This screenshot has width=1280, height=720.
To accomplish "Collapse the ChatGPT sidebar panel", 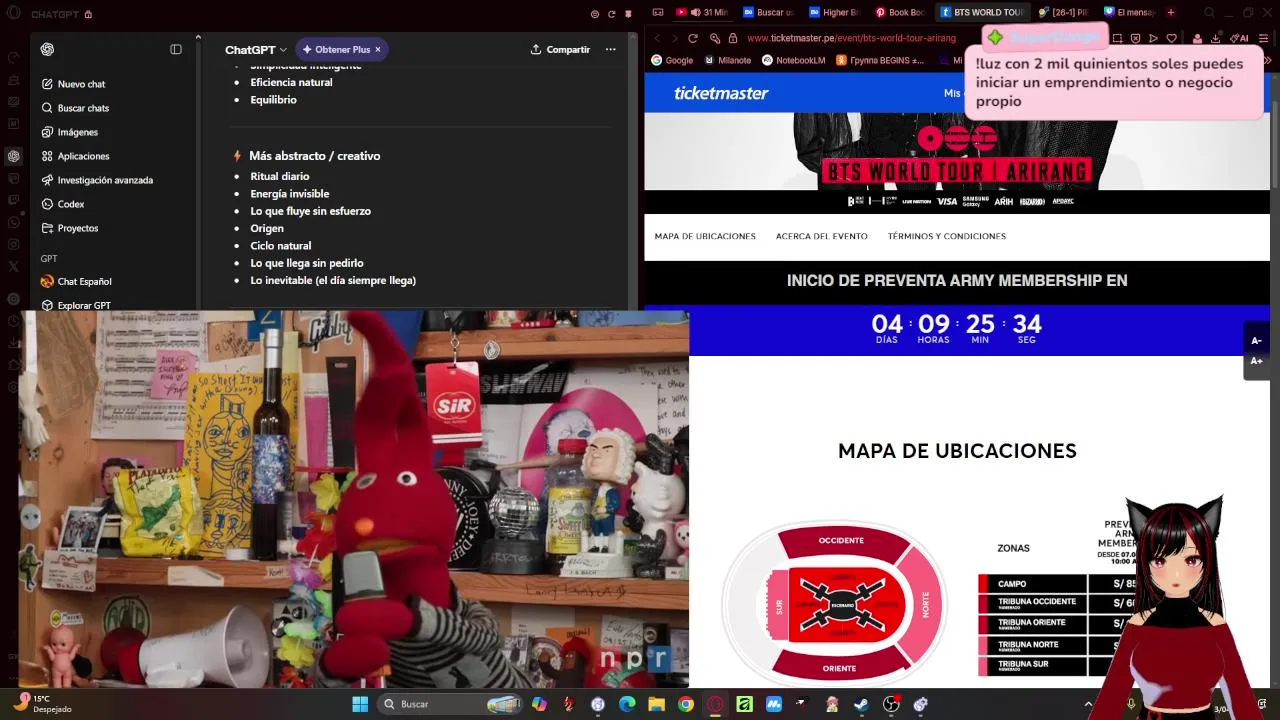I will [176, 49].
